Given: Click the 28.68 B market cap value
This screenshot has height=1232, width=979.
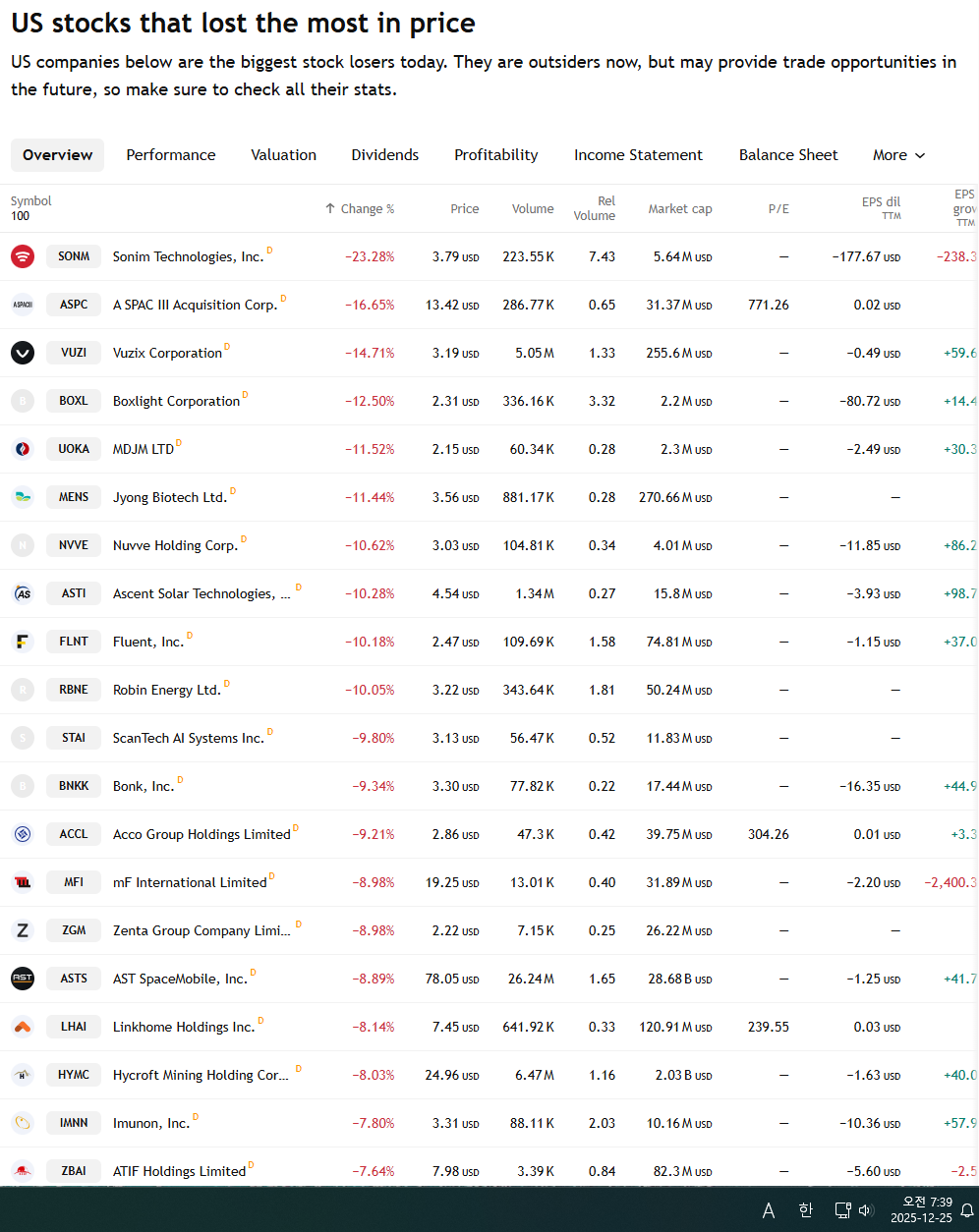Looking at the screenshot, I should click(x=680, y=979).
